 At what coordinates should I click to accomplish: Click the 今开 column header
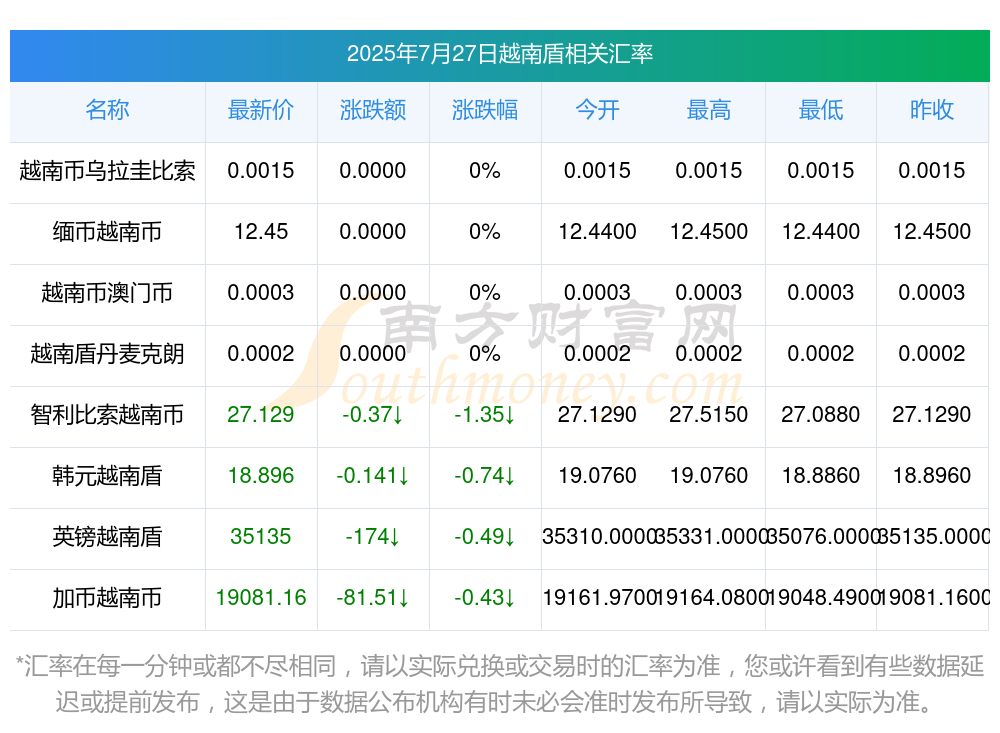597,110
